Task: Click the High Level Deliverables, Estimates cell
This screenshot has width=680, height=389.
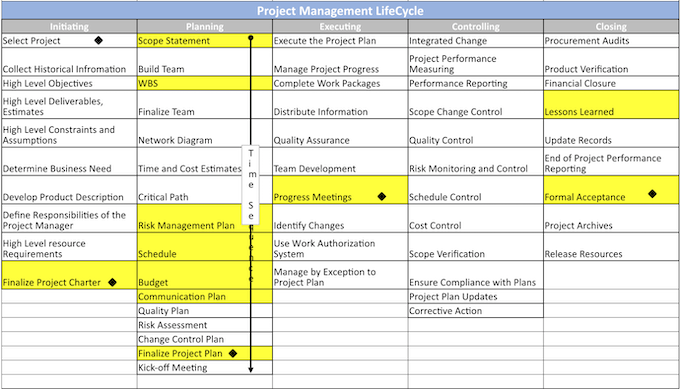Action: coord(69,105)
